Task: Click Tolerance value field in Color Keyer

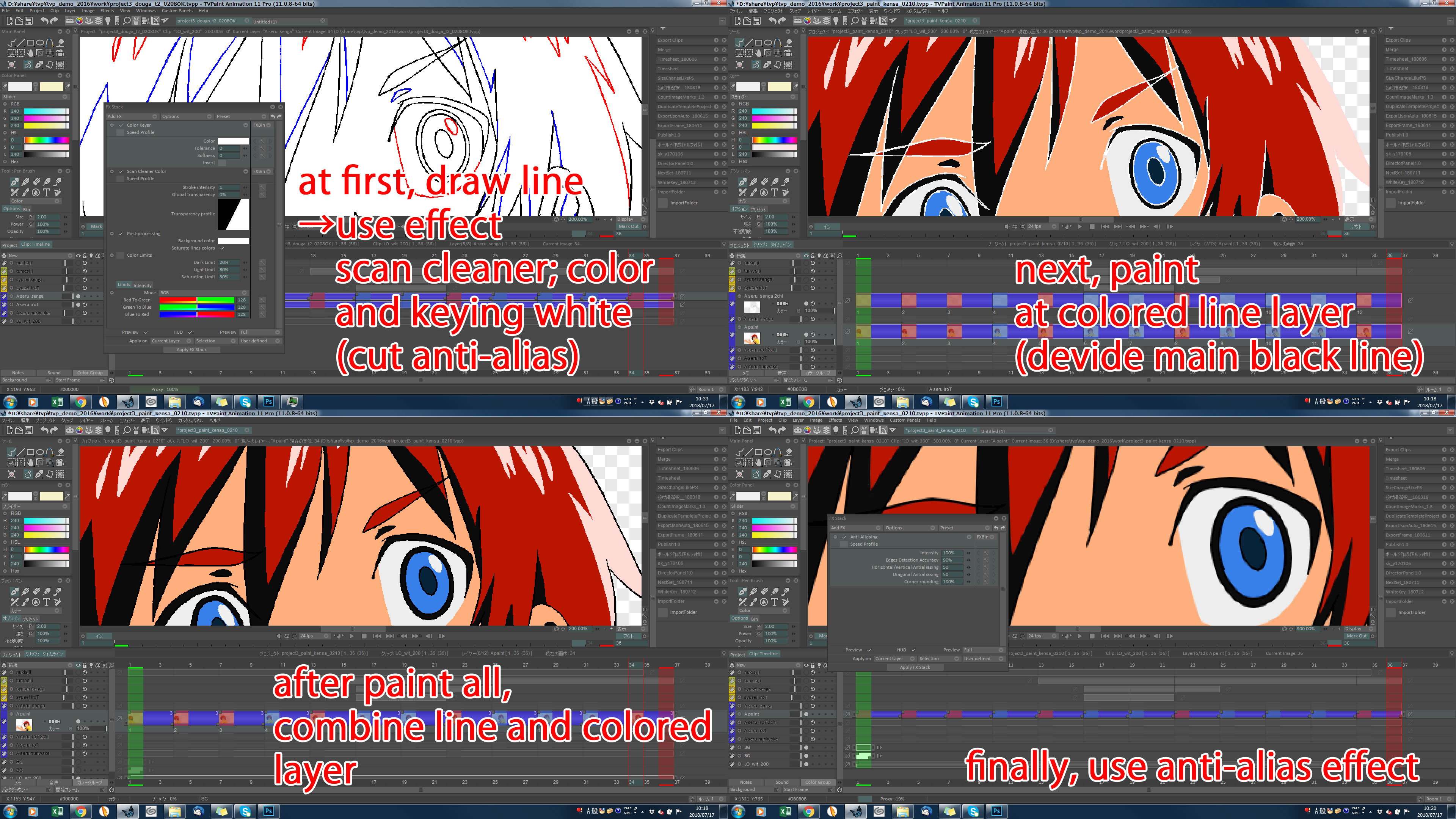Action: pos(229,148)
